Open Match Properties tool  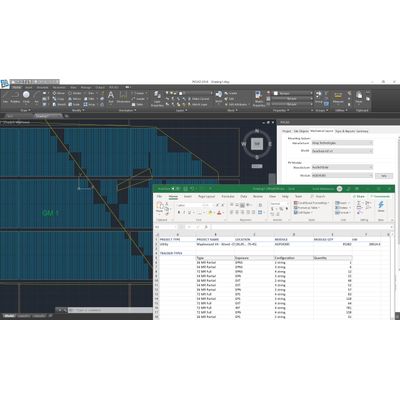259,99
